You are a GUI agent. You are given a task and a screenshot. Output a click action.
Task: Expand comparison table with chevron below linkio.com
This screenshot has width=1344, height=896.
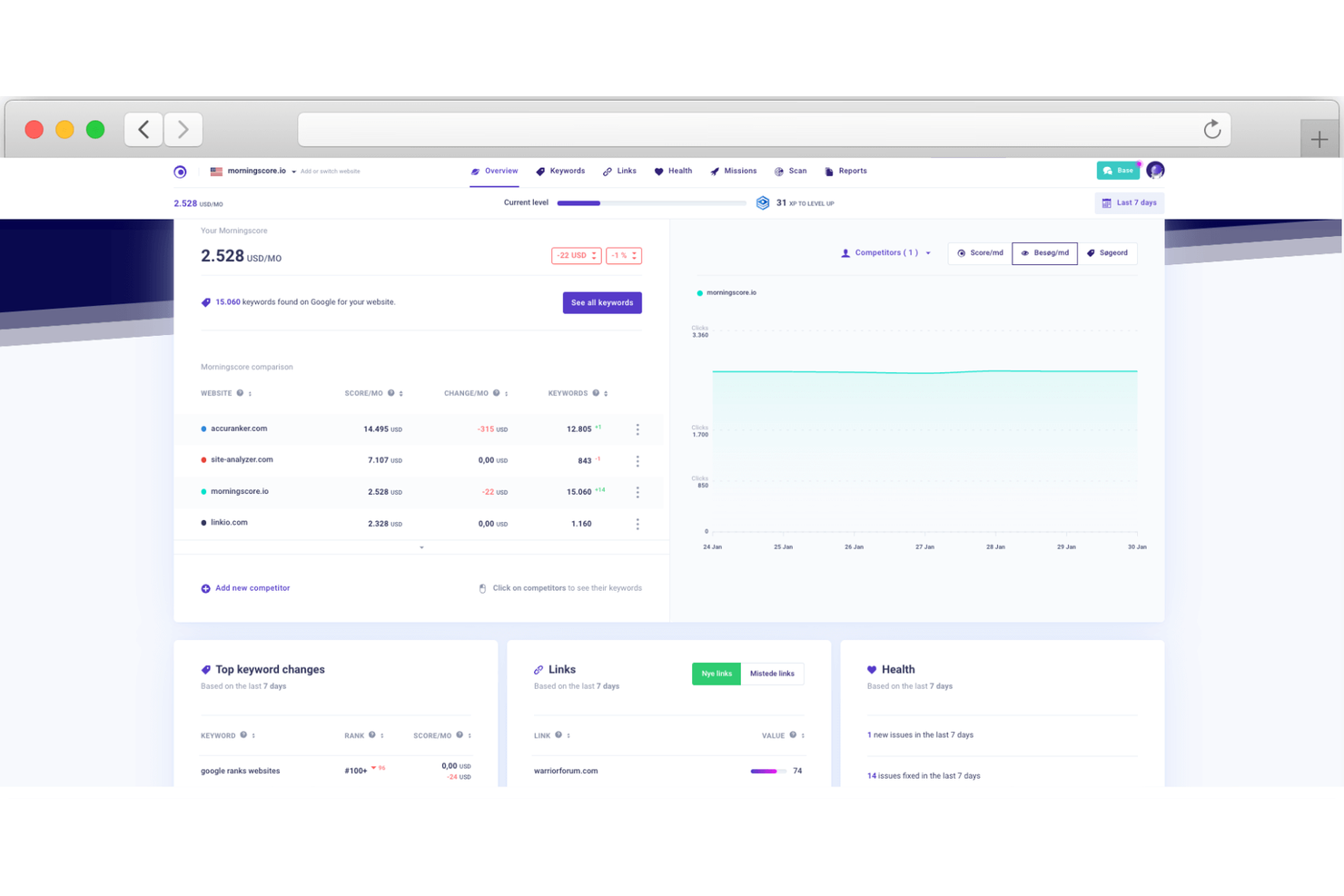420,547
